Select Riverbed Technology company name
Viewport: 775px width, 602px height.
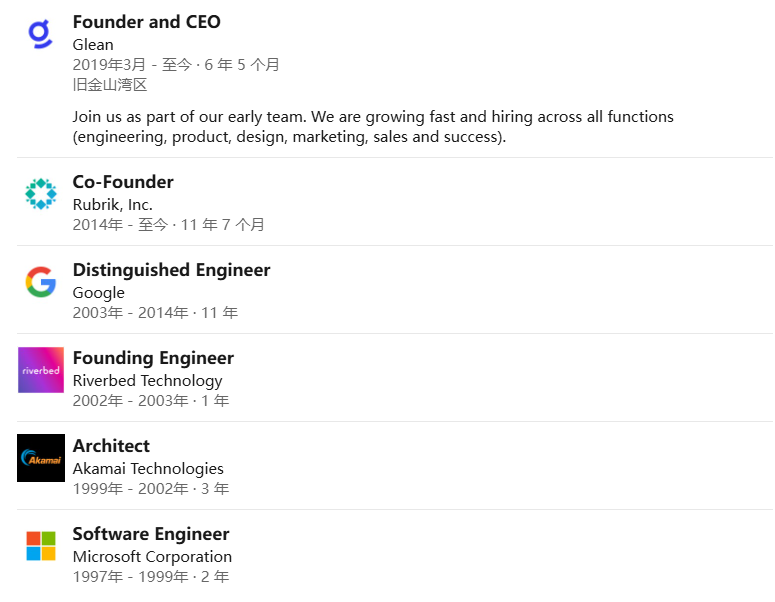147,381
